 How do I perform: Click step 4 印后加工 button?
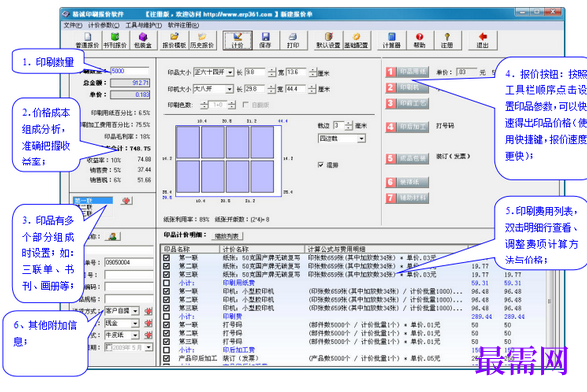tap(407, 127)
